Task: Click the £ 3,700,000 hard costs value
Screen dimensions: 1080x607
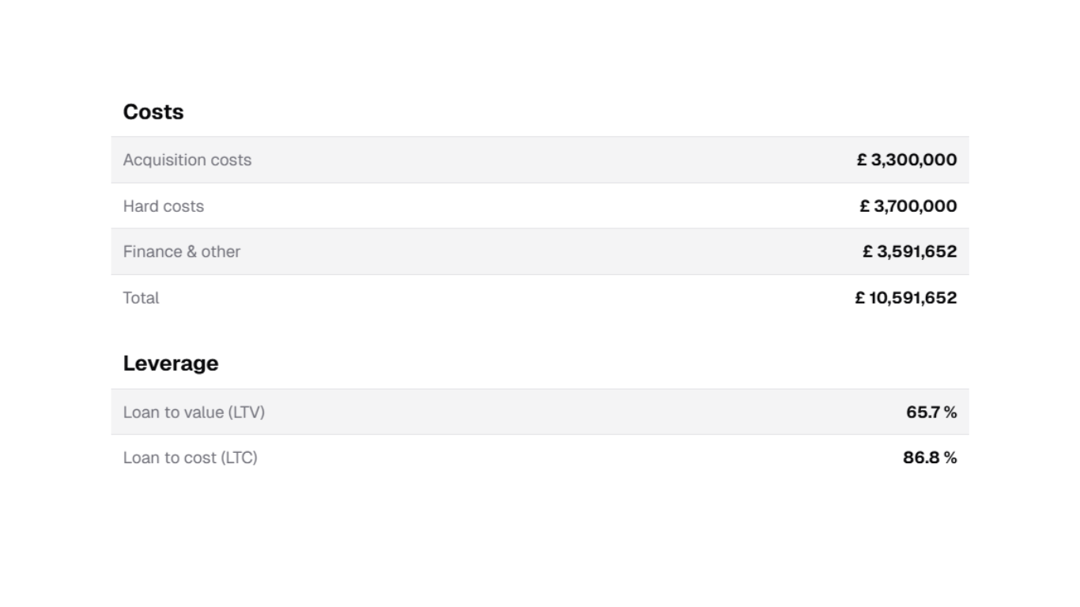Action: click(x=908, y=206)
